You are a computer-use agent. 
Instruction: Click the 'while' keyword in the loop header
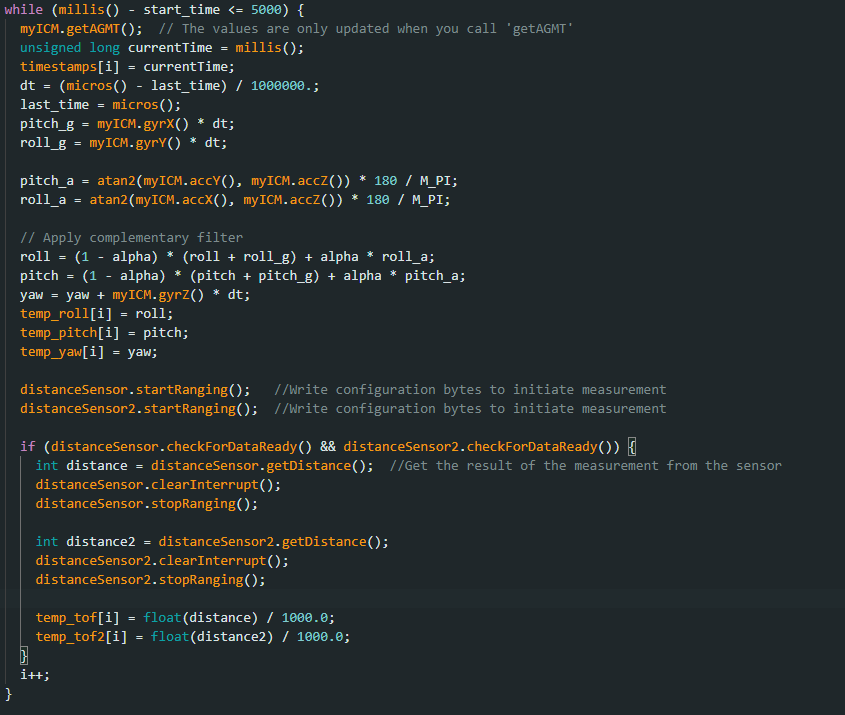(24, 10)
